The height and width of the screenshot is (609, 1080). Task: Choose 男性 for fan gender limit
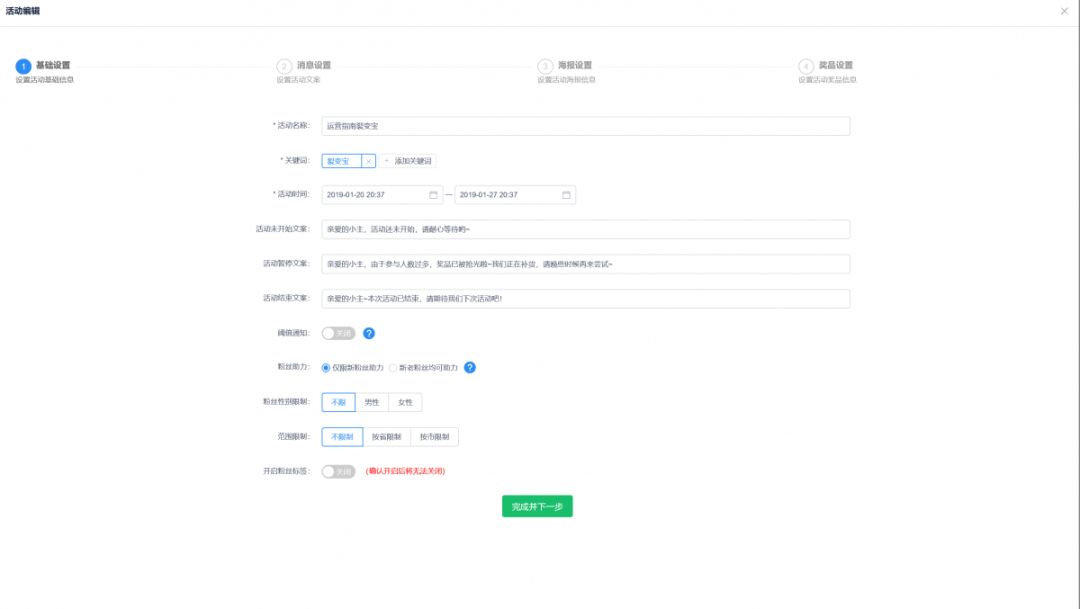(372, 402)
